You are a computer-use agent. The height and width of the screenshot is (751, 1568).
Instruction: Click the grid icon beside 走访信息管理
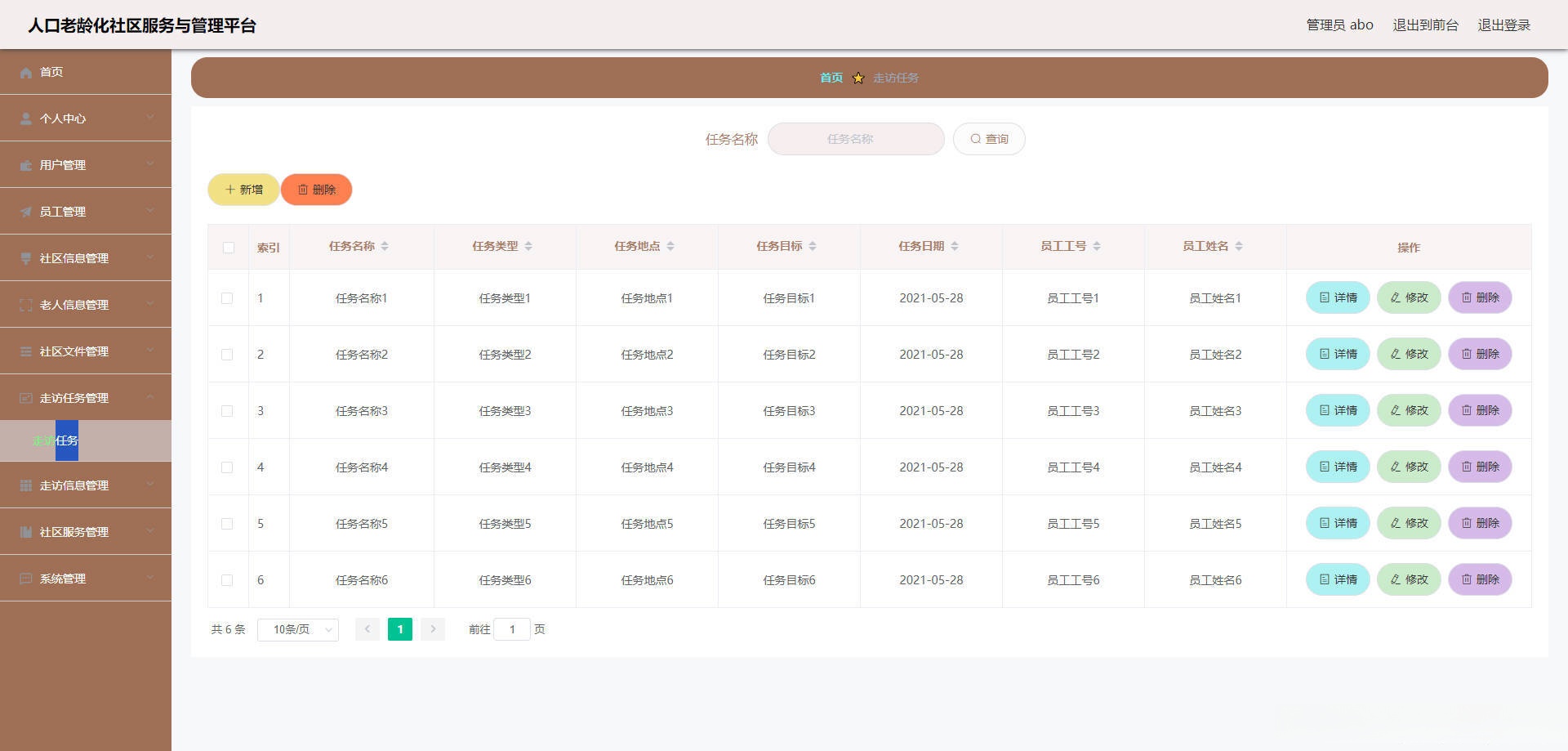(26, 486)
